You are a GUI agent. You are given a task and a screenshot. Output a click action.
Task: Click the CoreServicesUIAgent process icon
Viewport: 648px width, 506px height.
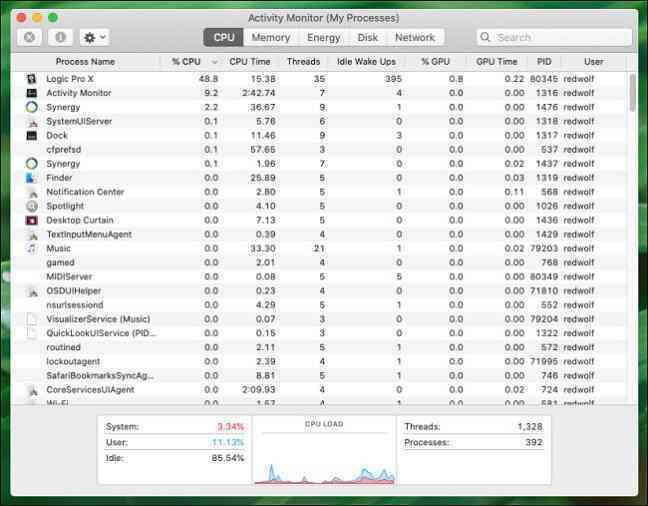coord(32,390)
